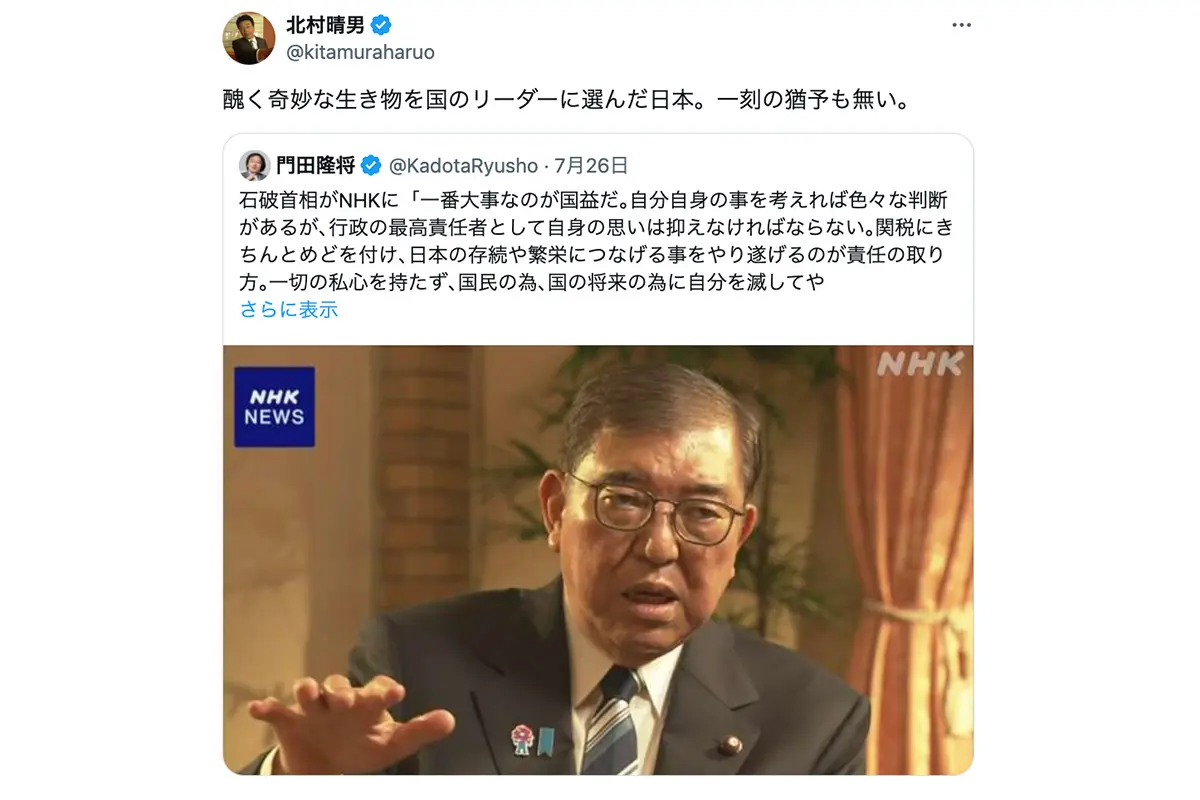
Task: Expand quoted text with さらに表示
Action: coord(289,310)
